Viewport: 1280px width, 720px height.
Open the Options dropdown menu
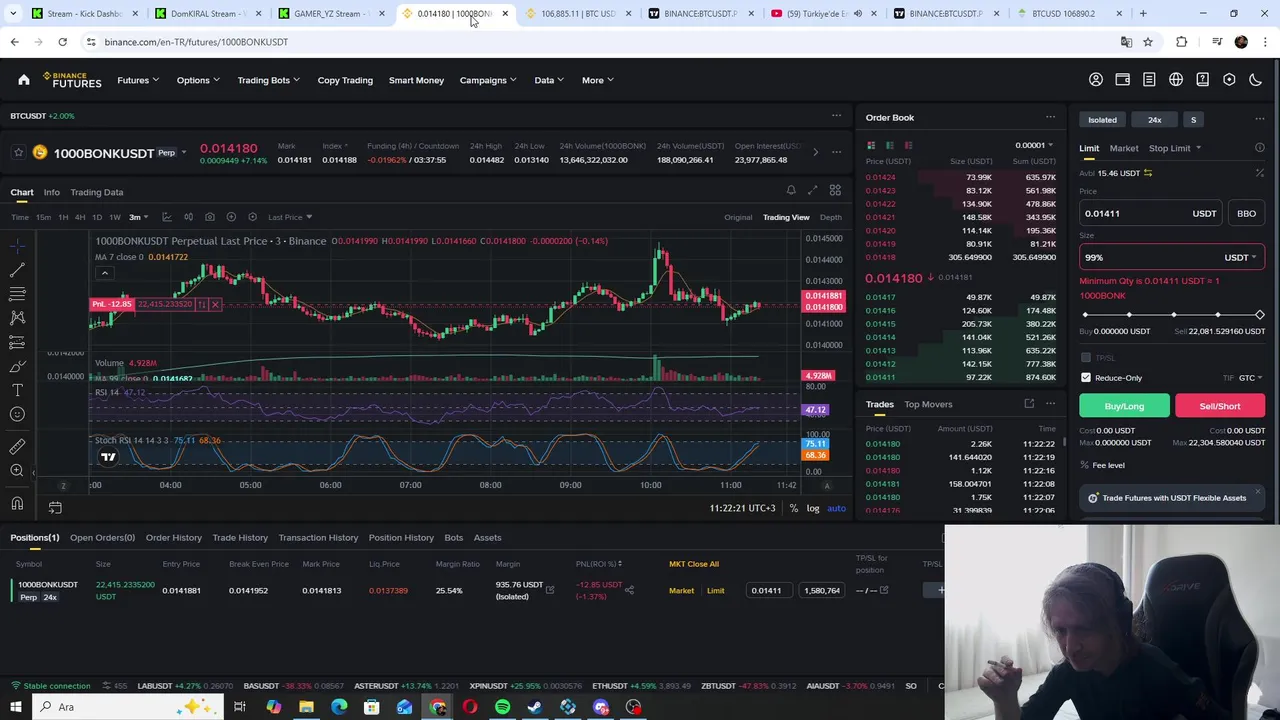[197, 80]
